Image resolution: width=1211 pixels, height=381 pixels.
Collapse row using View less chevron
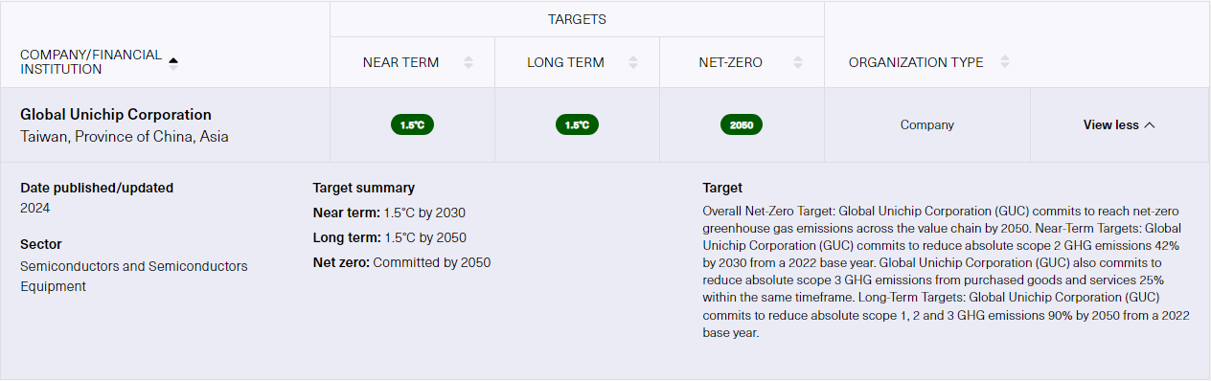(1149, 125)
